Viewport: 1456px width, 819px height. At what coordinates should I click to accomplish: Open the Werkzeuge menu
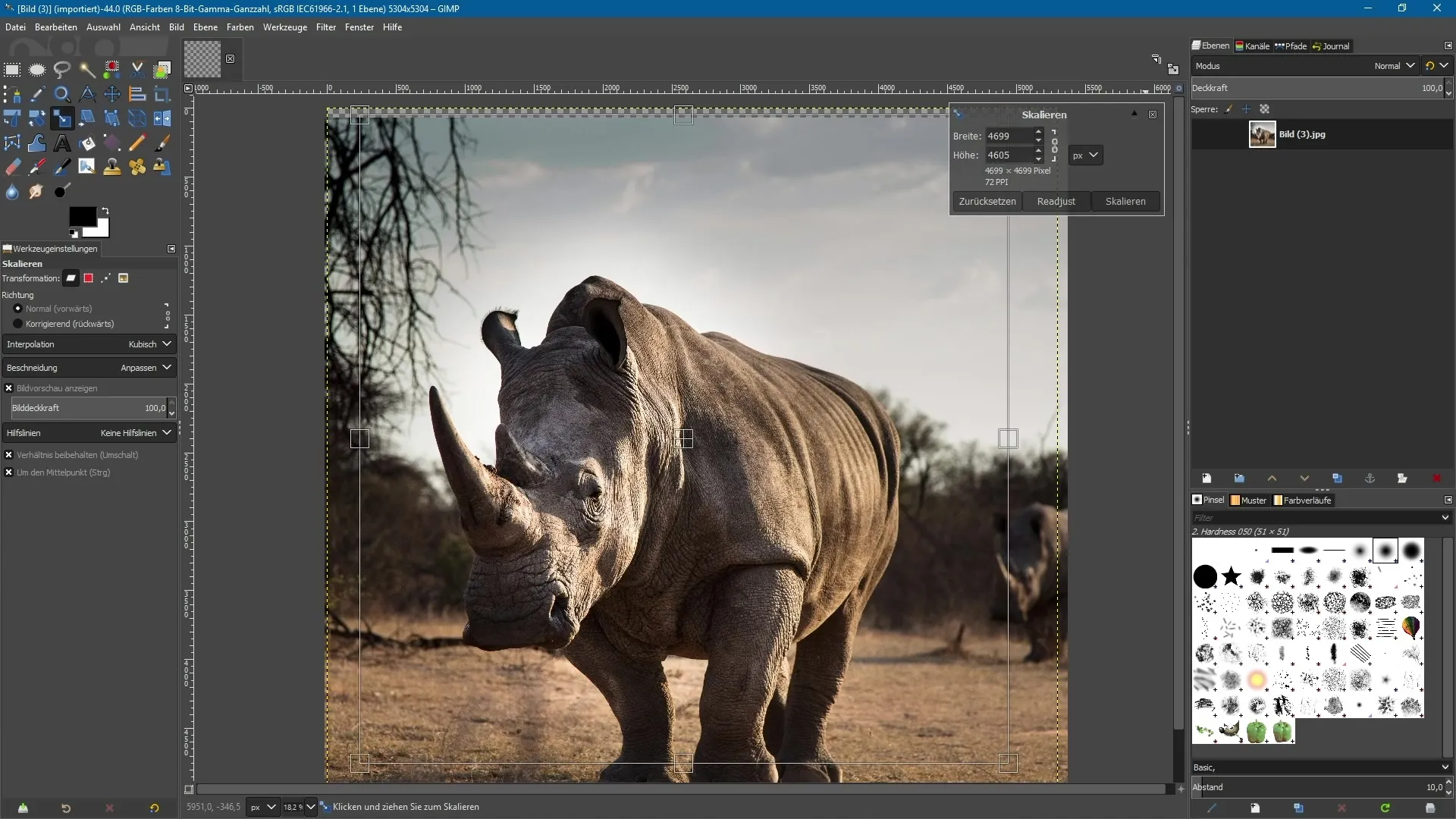coord(285,27)
